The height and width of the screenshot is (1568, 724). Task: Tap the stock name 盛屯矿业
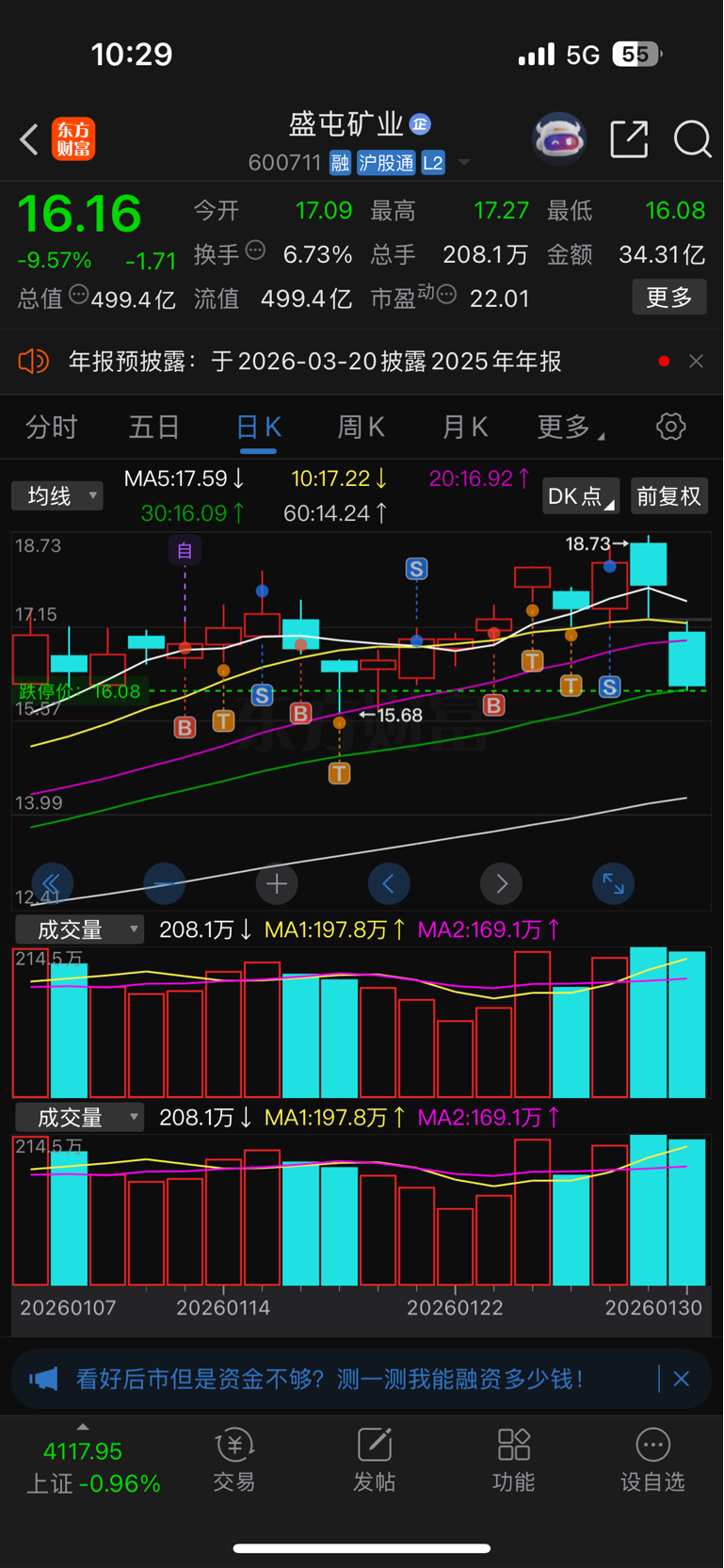(x=346, y=123)
